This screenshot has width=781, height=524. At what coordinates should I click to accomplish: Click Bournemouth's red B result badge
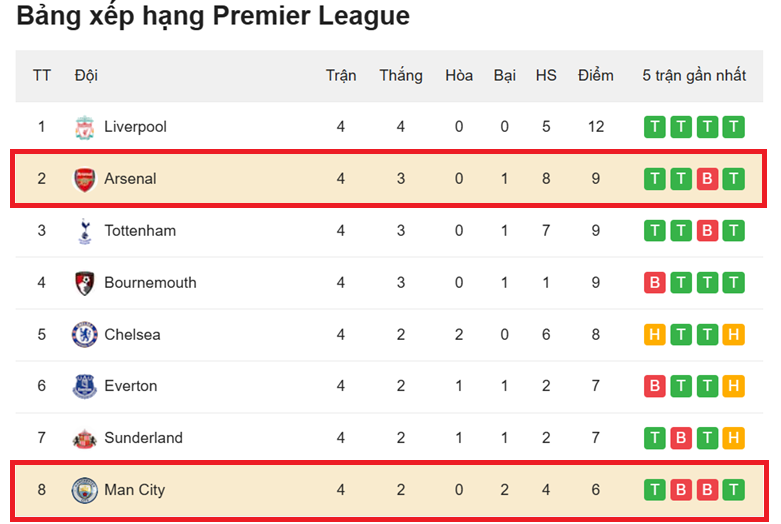655,283
